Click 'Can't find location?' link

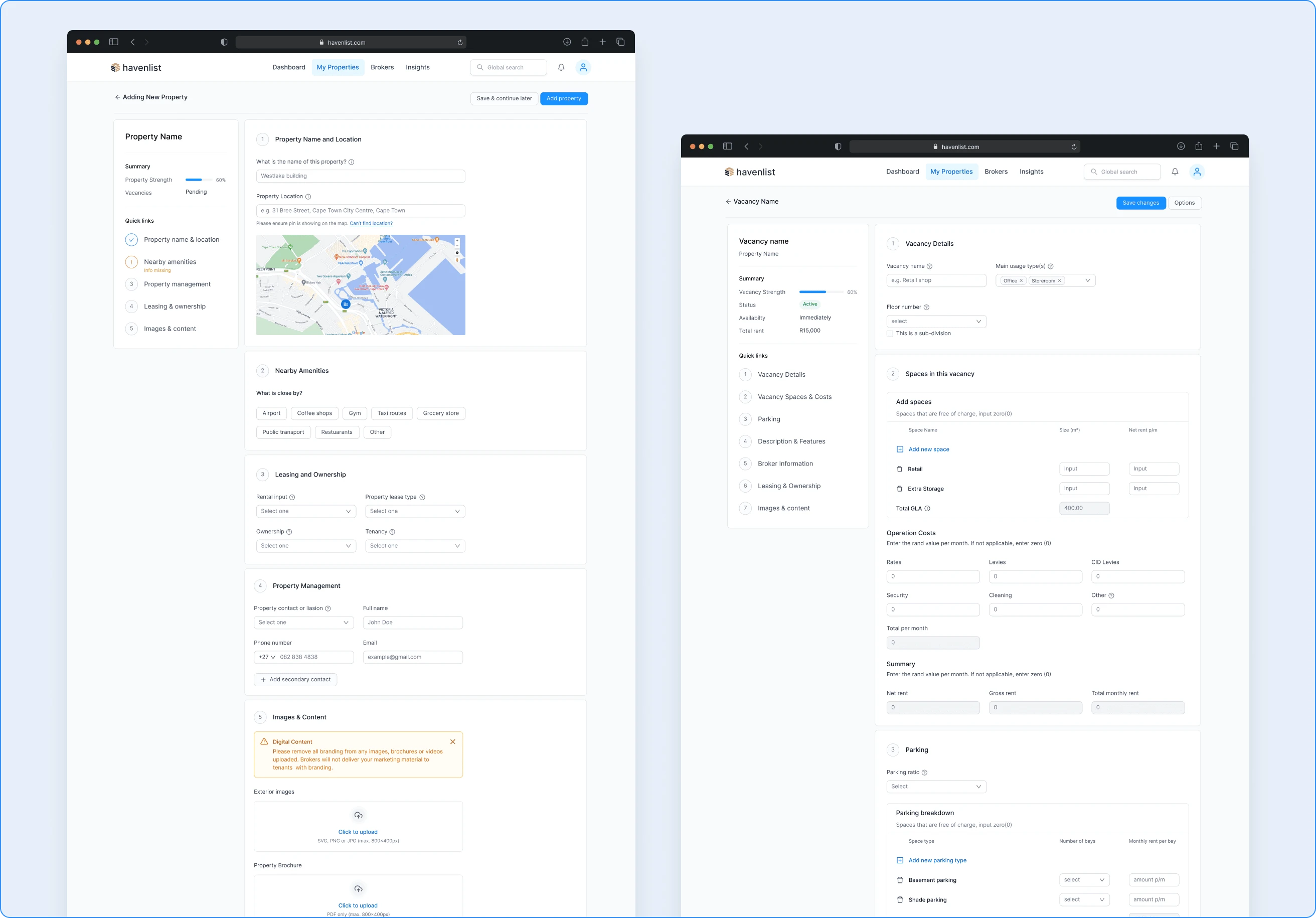coord(371,224)
